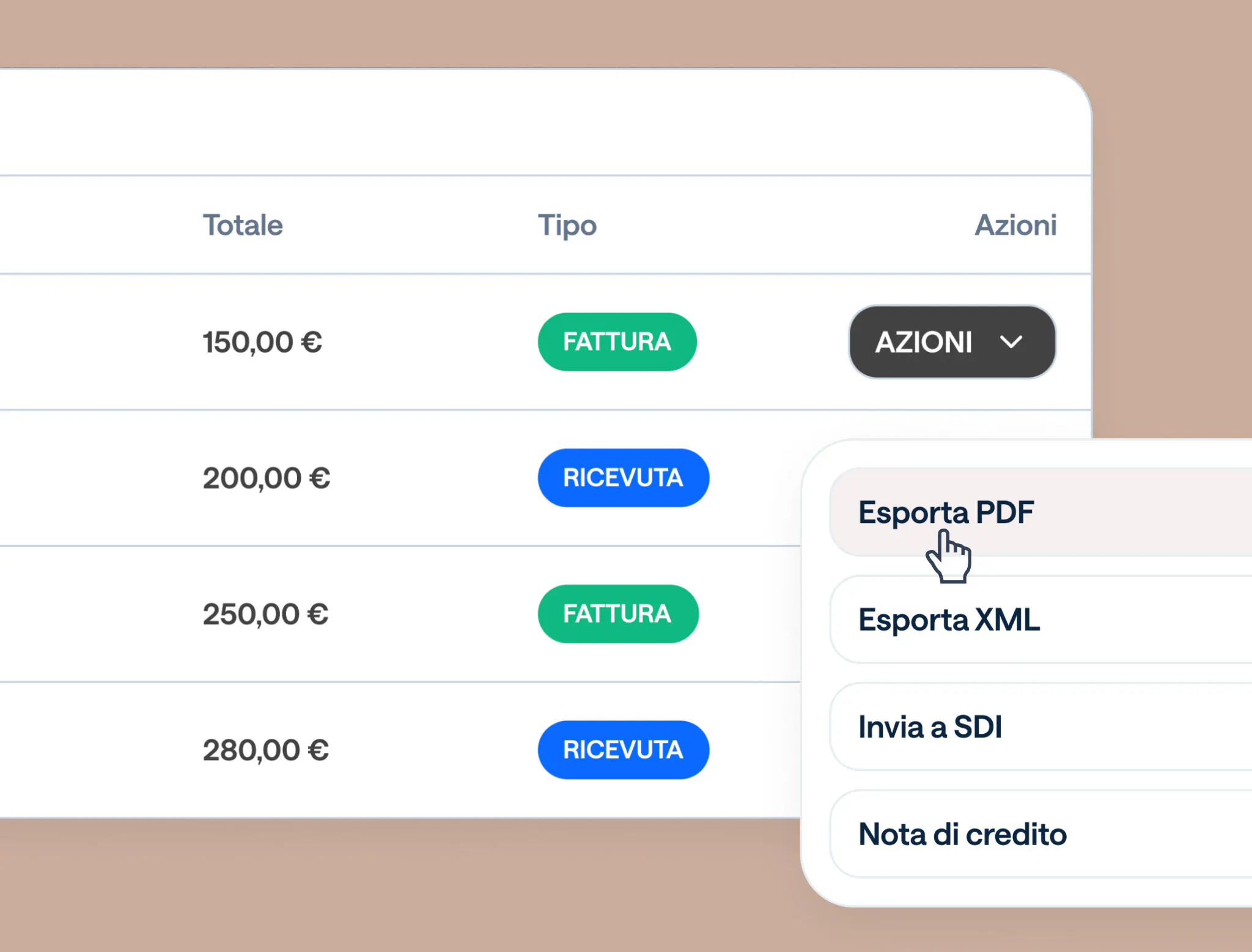Viewport: 1252px width, 952px height.
Task: Click the 250,00 € table row
Action: [x=266, y=613]
